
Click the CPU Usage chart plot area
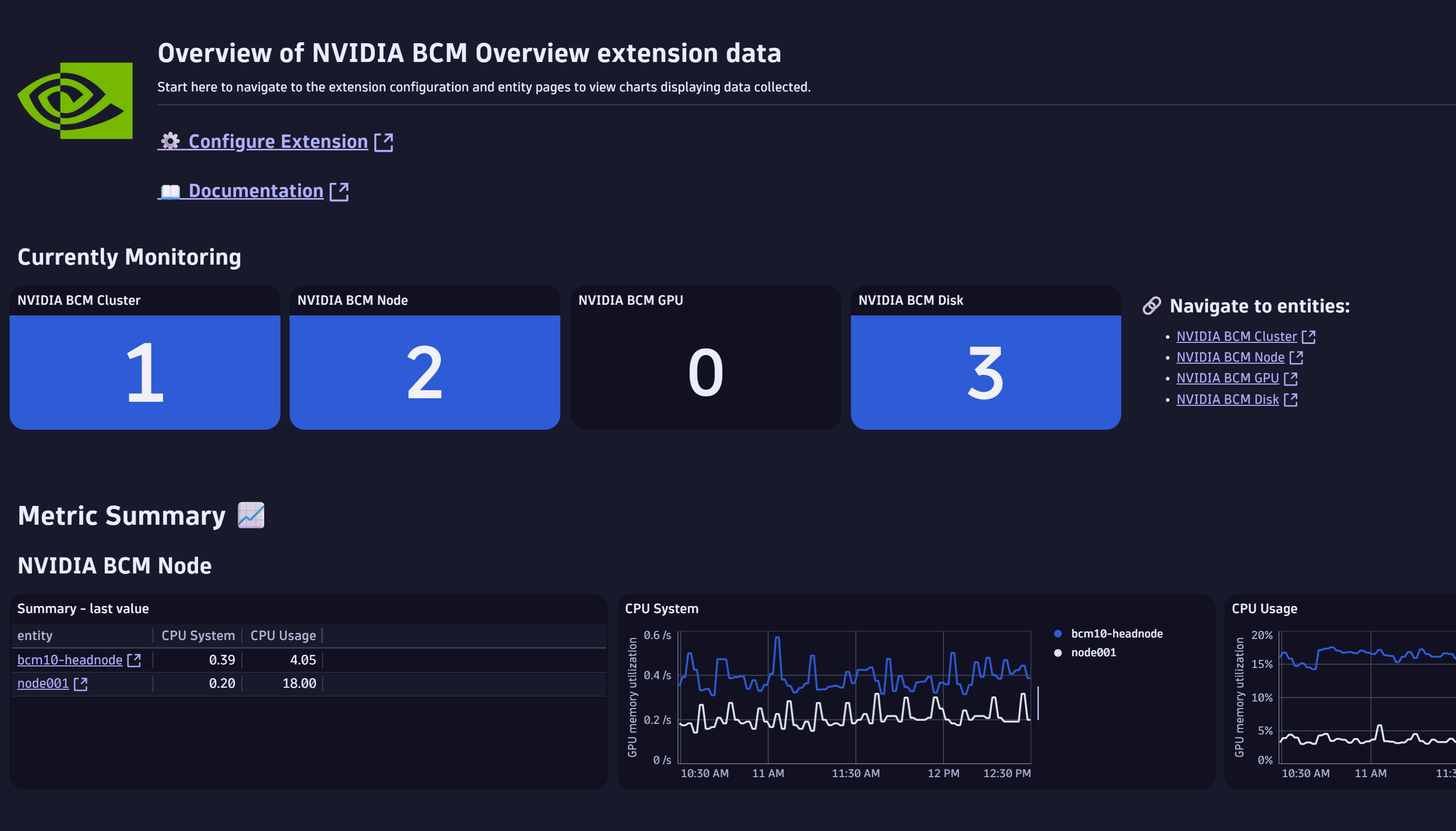click(1368, 697)
